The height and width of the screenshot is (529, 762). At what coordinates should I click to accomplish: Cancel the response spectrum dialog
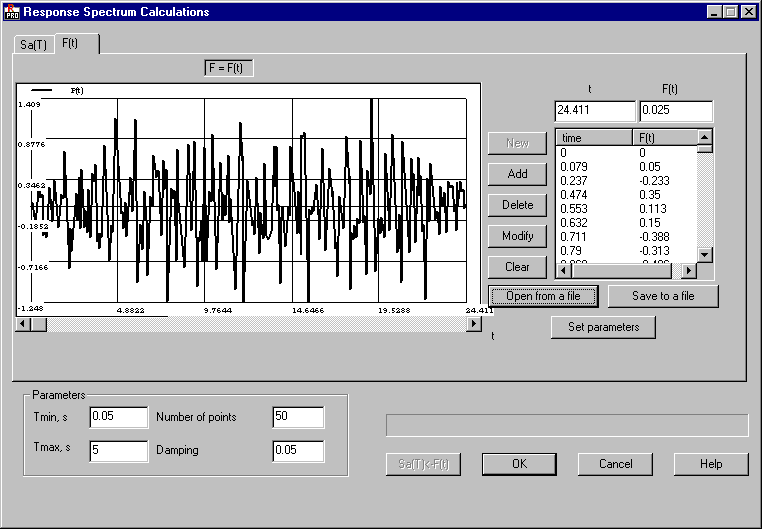pos(615,464)
